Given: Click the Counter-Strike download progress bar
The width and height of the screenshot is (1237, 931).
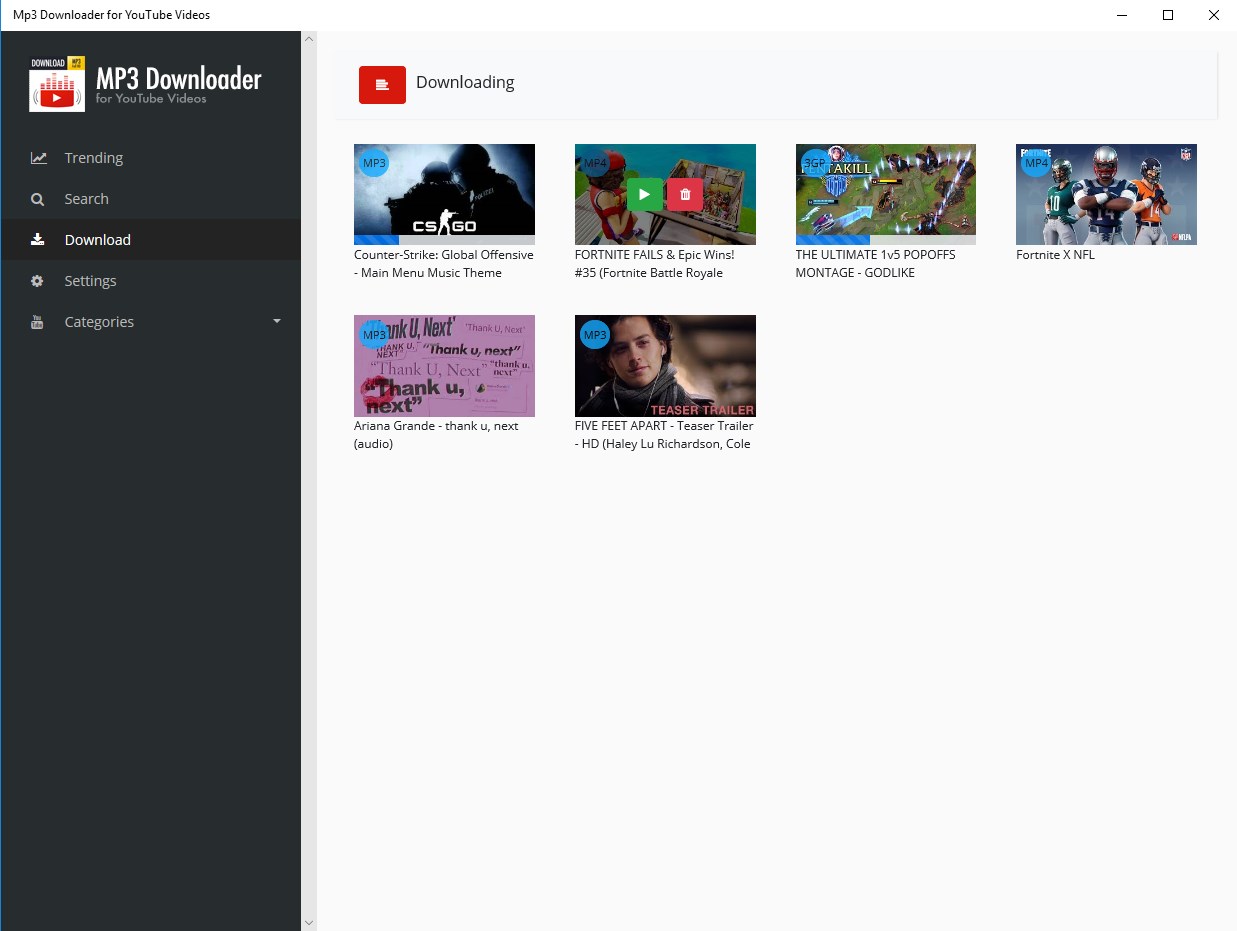Looking at the screenshot, I should pyautogui.click(x=444, y=240).
